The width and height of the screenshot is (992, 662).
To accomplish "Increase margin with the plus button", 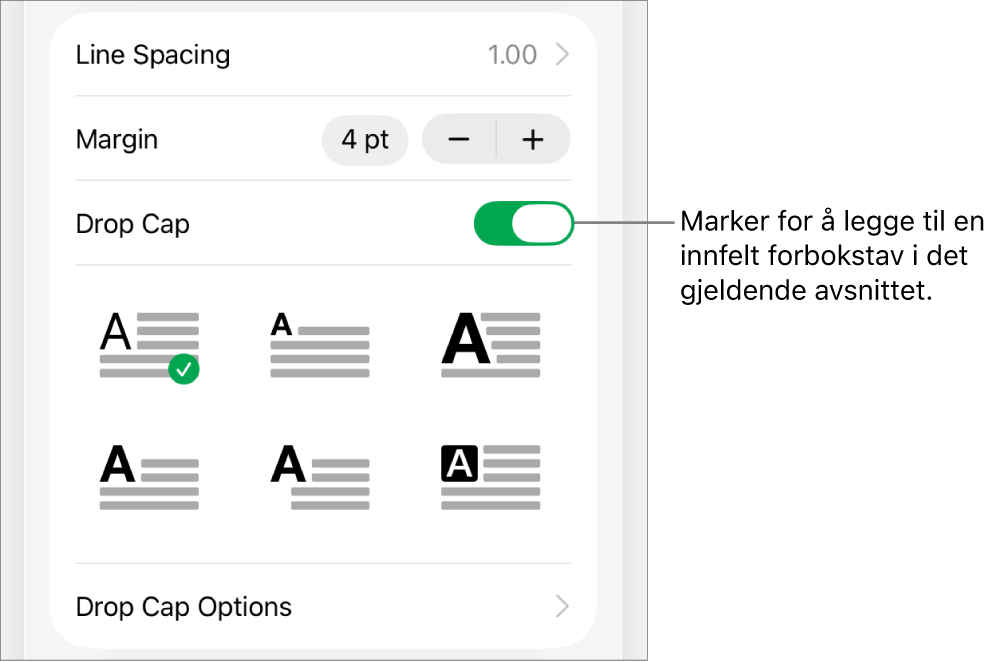I will pyautogui.click(x=533, y=139).
